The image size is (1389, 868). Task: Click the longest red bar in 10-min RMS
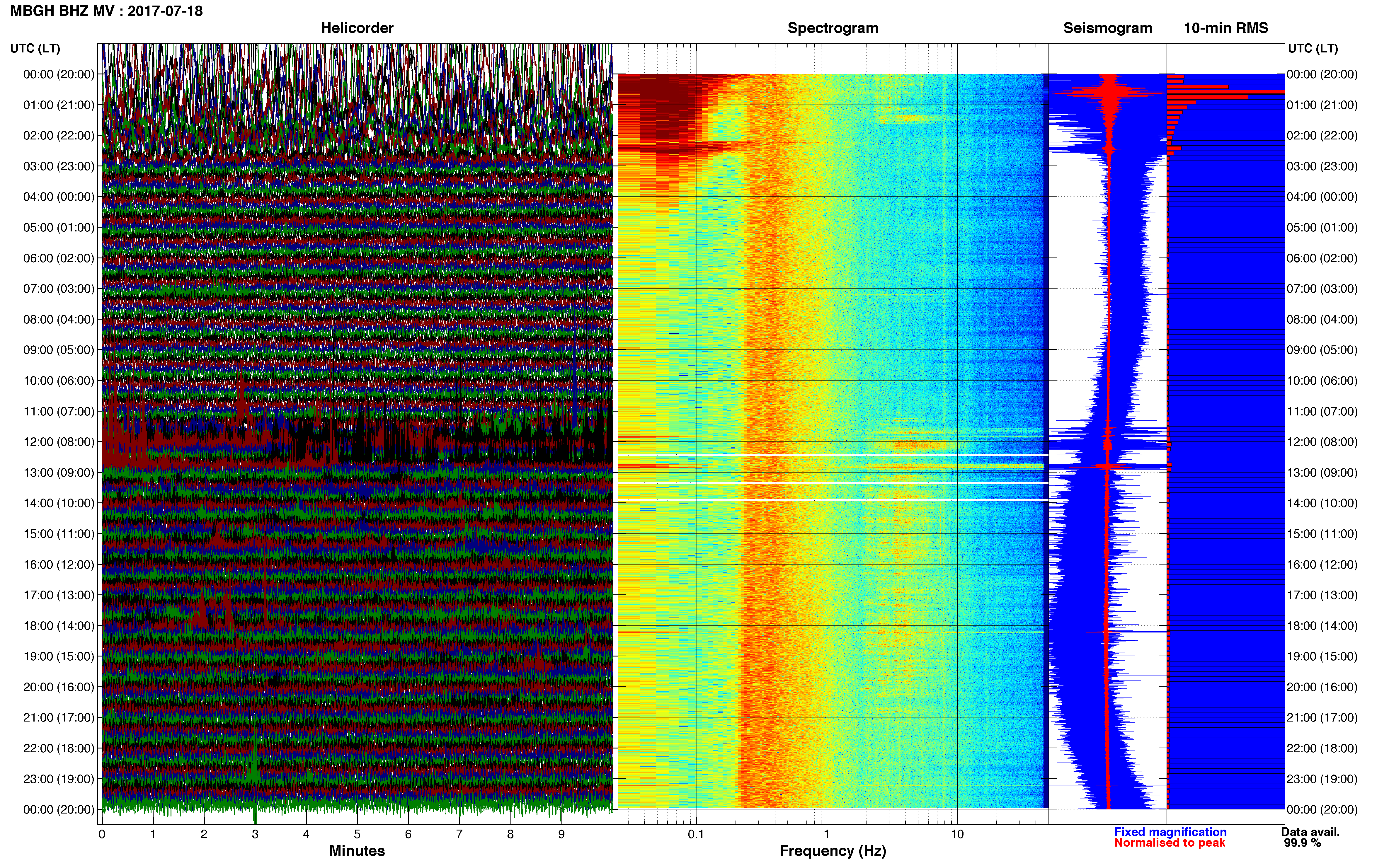coord(1226,92)
